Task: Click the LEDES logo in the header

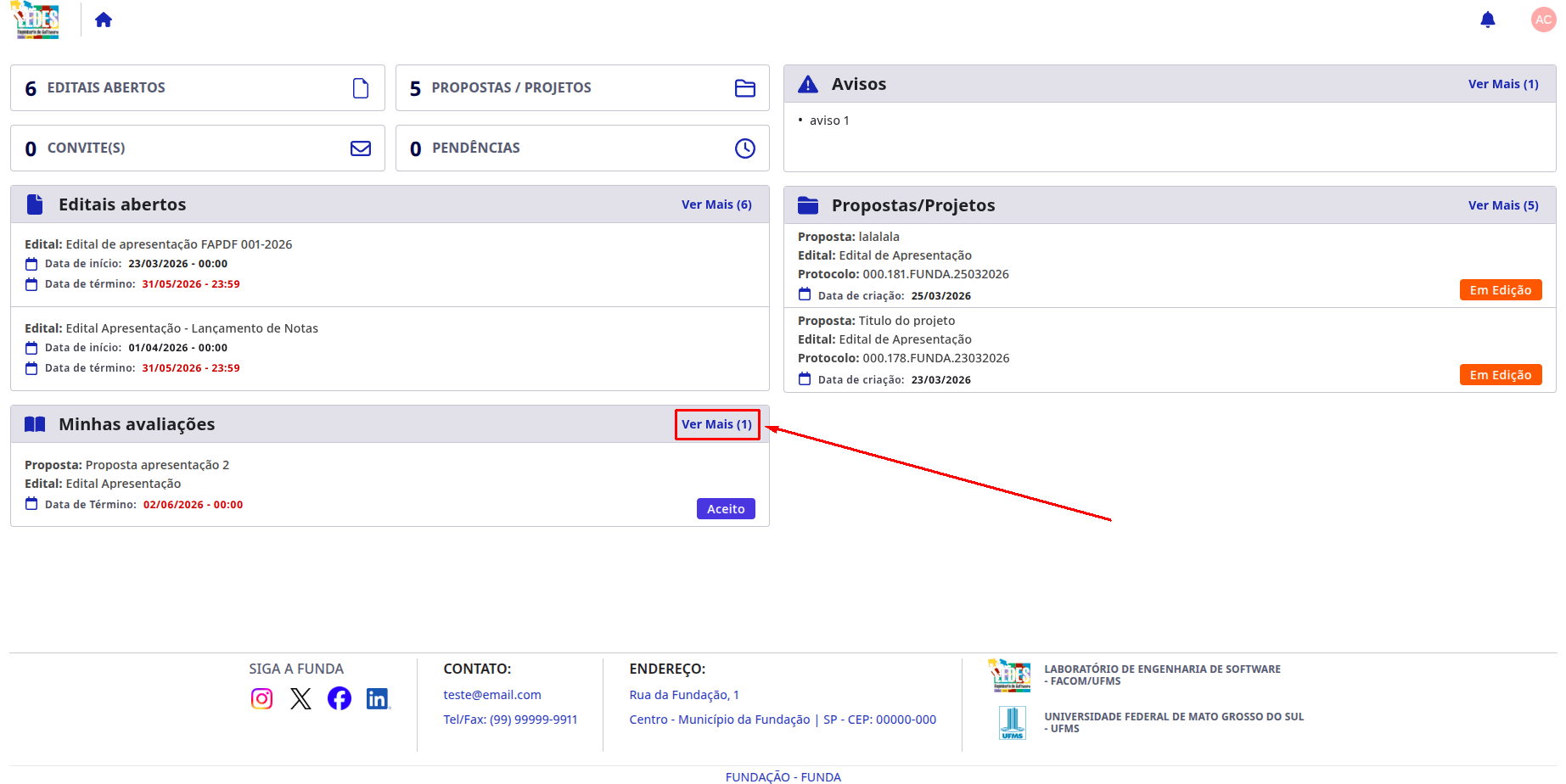Action: coord(36,20)
